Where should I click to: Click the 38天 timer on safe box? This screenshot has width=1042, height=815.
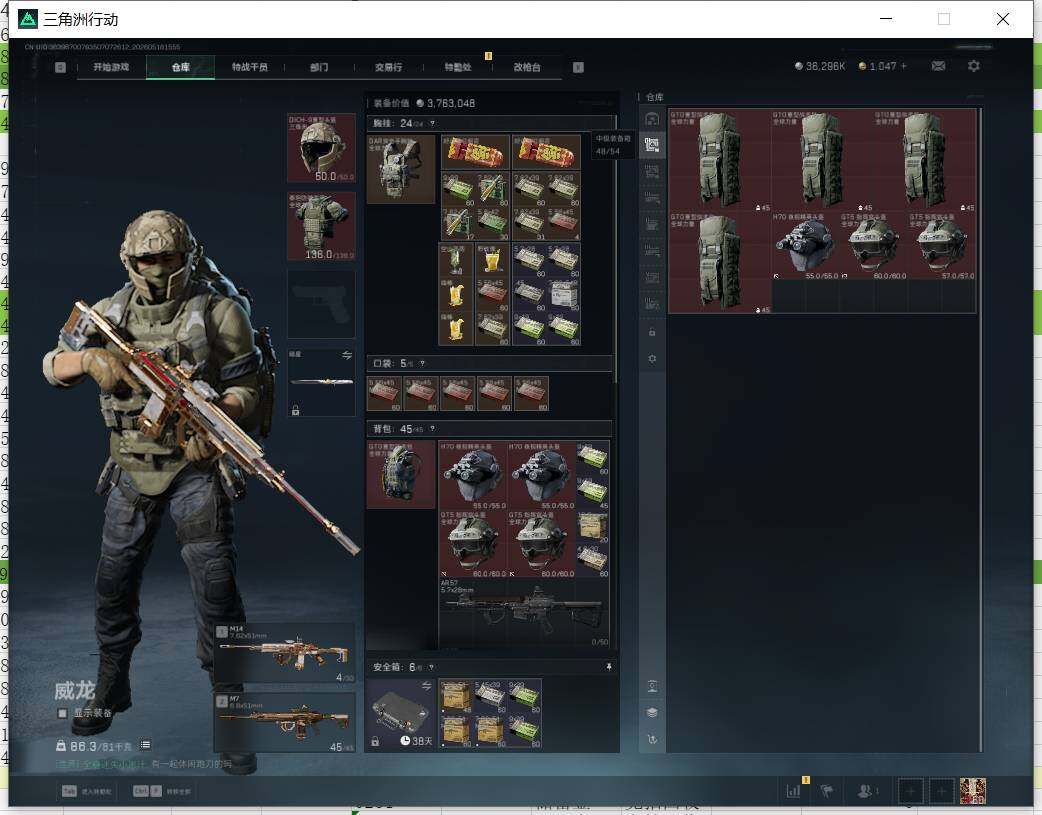click(416, 741)
